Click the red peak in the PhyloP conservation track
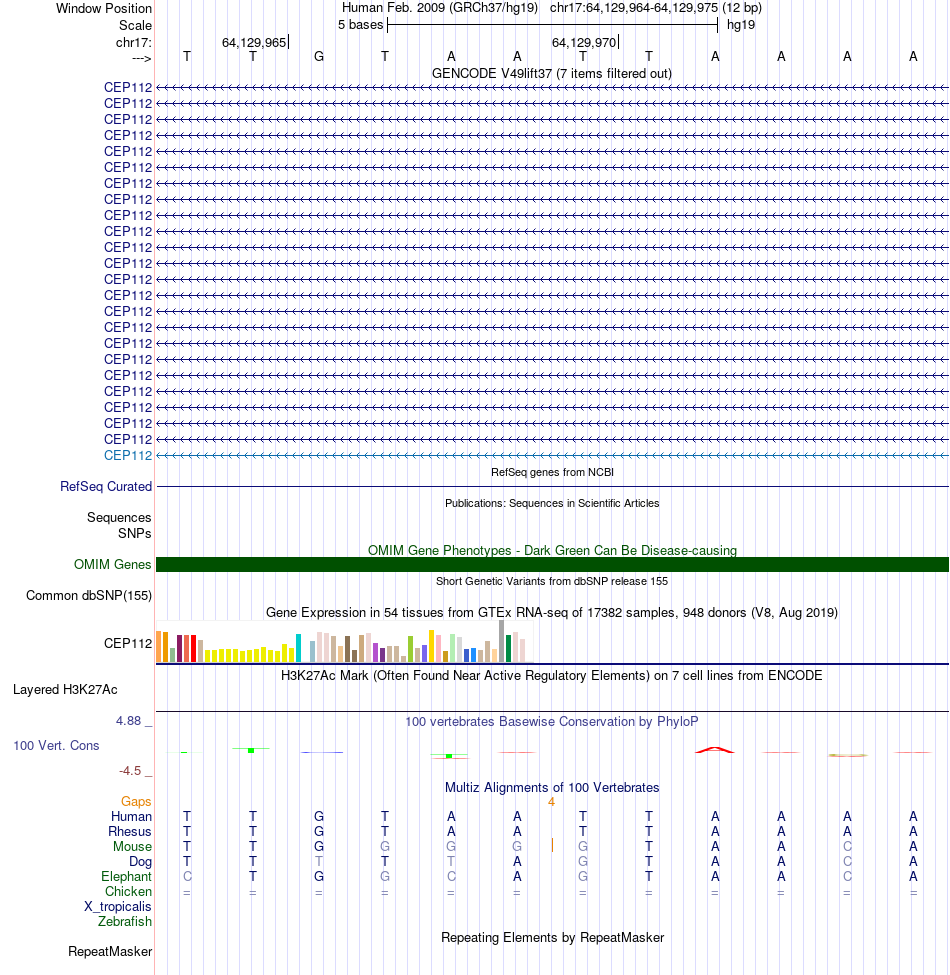Image resolution: width=950 pixels, height=975 pixels. tap(715, 750)
